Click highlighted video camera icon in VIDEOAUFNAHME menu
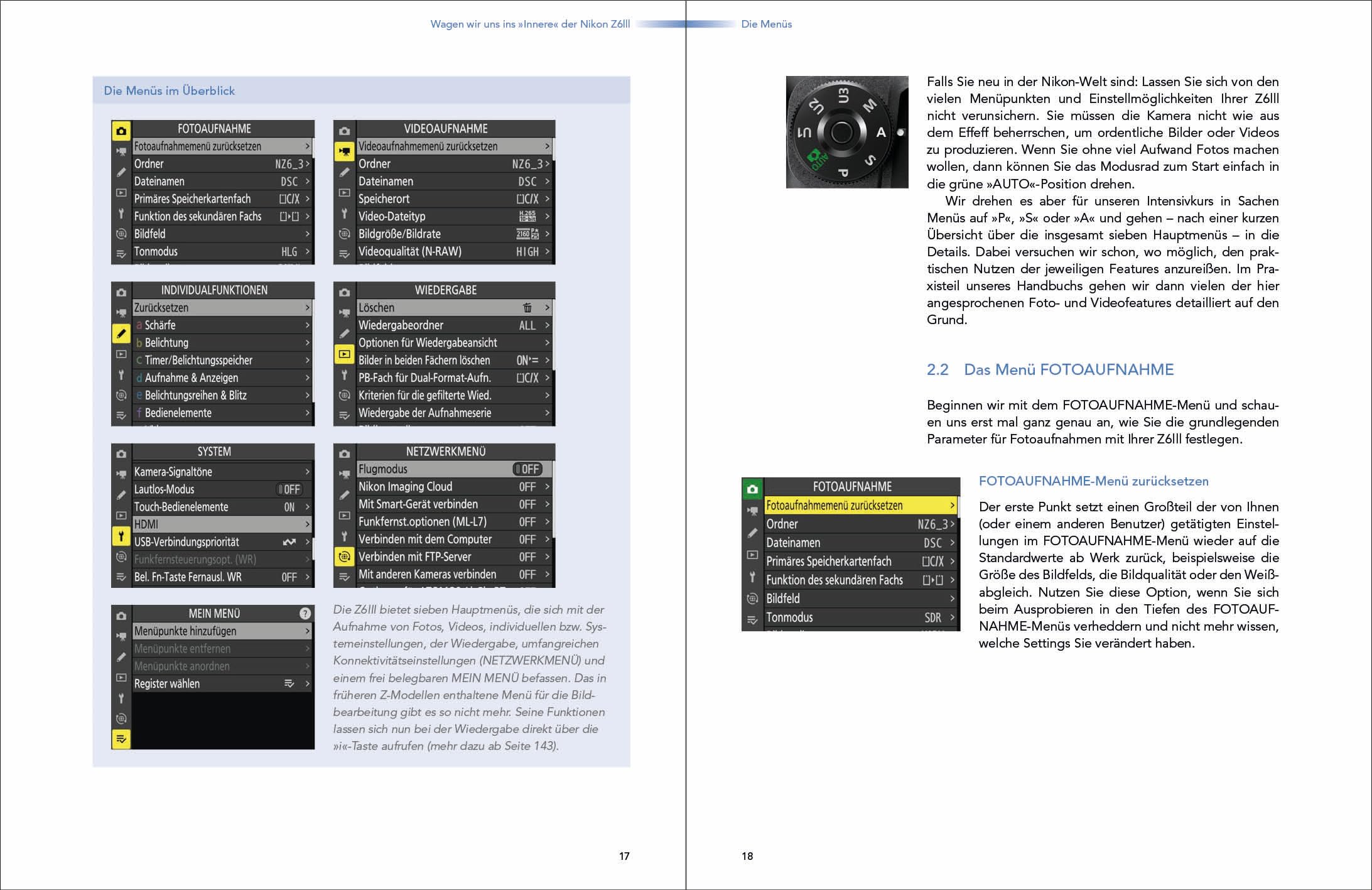This screenshot has height=890, width=1372. tap(344, 151)
